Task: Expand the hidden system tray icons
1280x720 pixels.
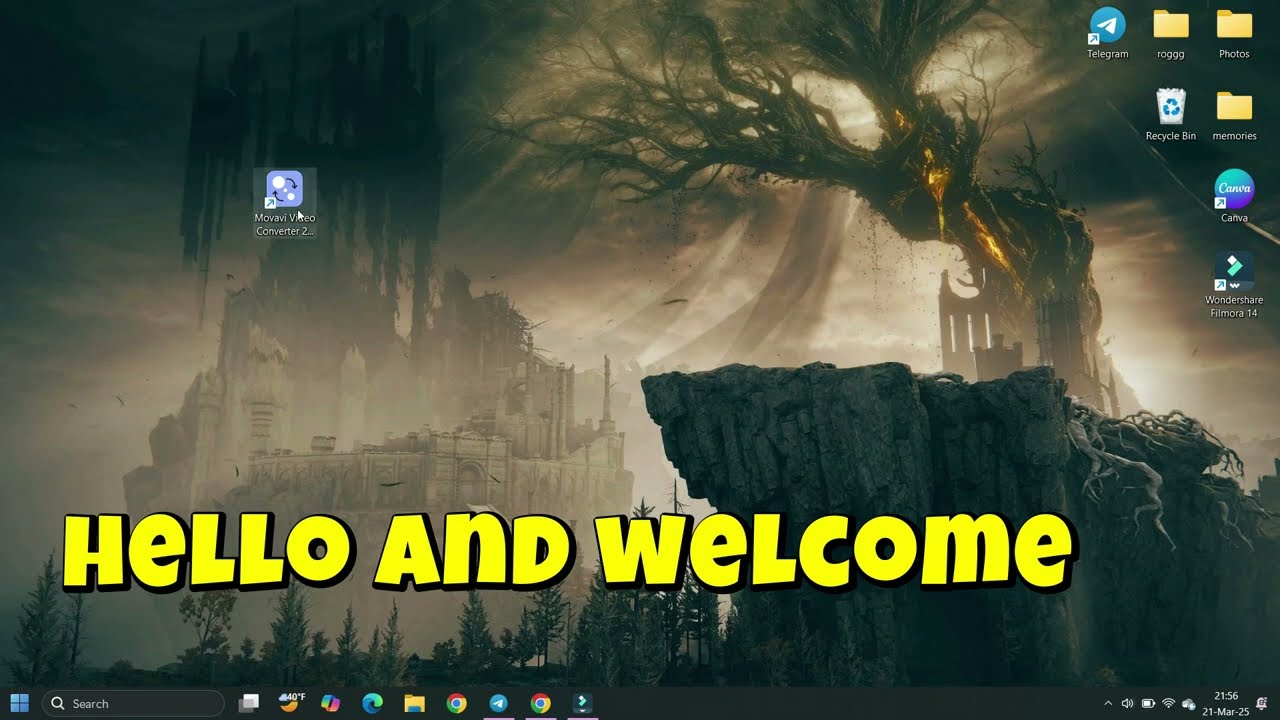Action: (1107, 704)
